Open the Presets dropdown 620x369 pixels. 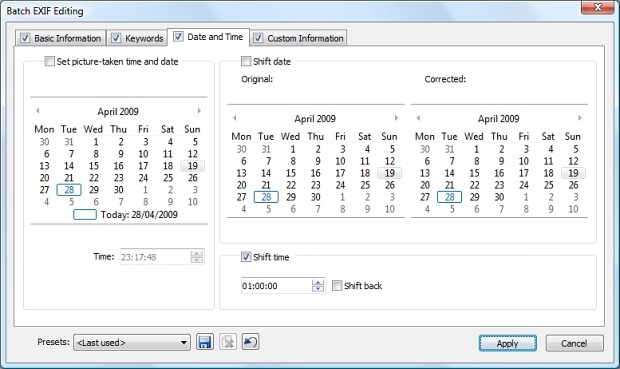coord(132,343)
